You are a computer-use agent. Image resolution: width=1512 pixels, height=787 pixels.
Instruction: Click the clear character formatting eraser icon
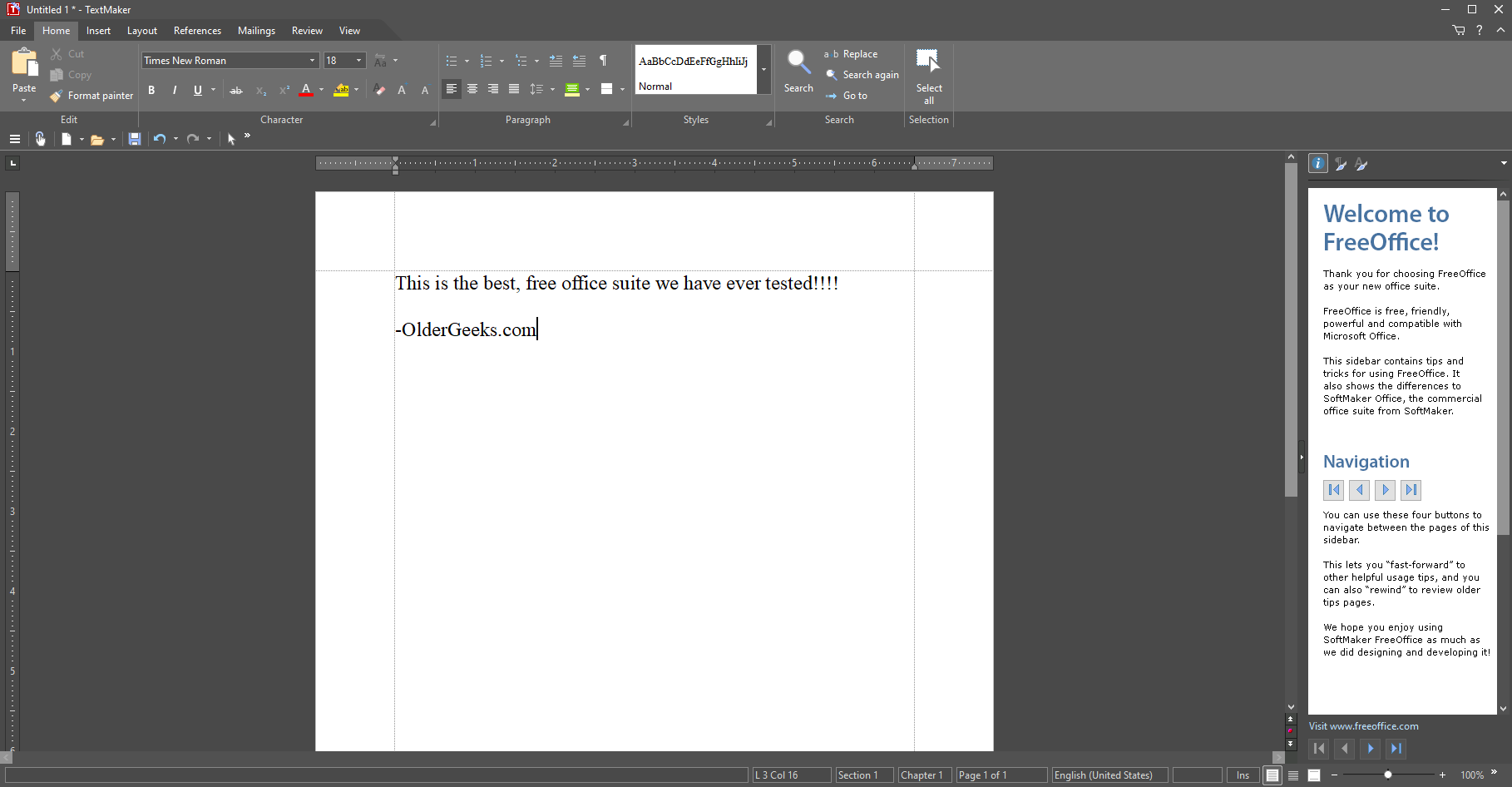379,90
